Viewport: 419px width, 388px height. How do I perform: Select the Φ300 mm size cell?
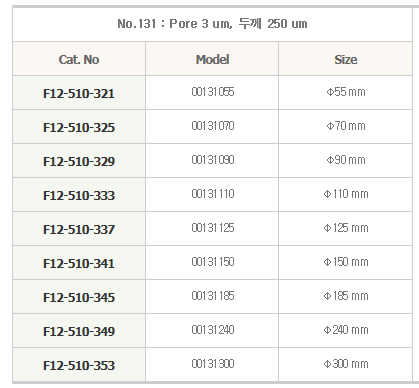[346, 364]
